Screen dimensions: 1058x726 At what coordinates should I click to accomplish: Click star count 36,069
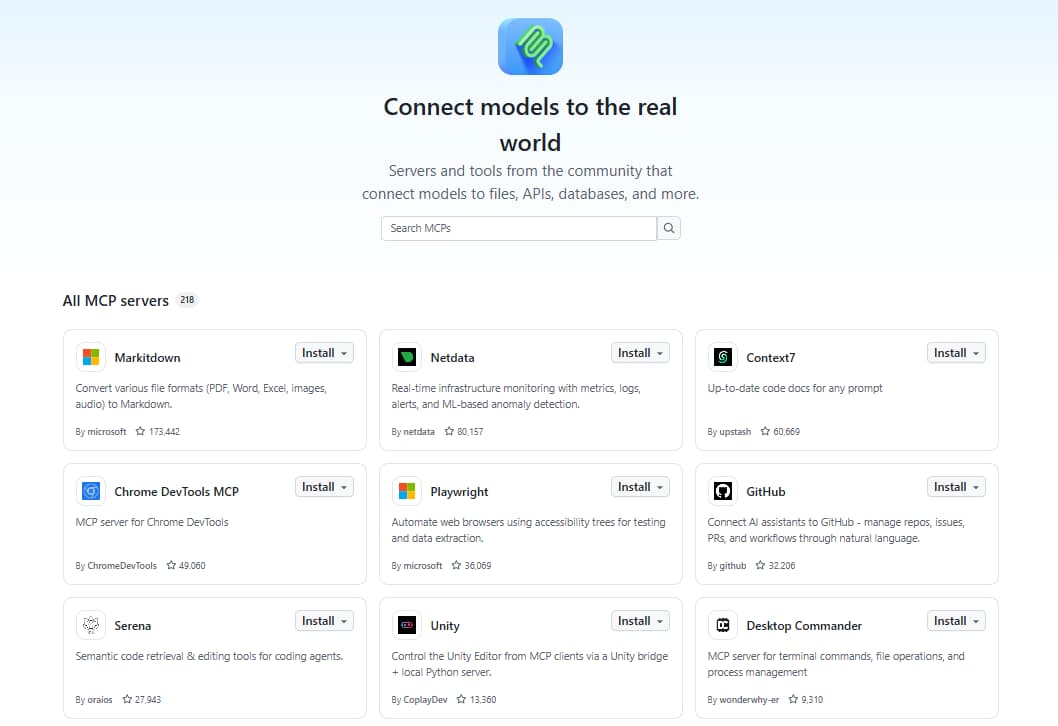[478, 566]
